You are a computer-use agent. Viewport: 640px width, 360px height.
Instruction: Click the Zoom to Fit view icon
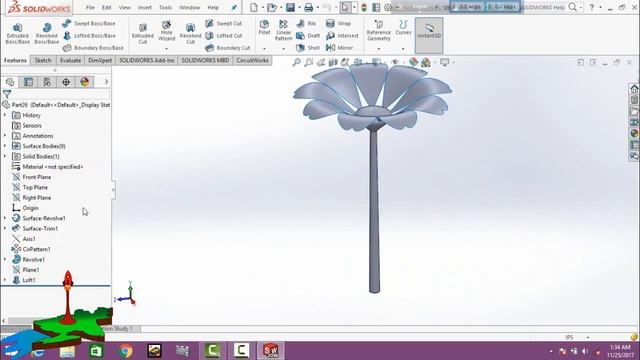tap(297, 62)
